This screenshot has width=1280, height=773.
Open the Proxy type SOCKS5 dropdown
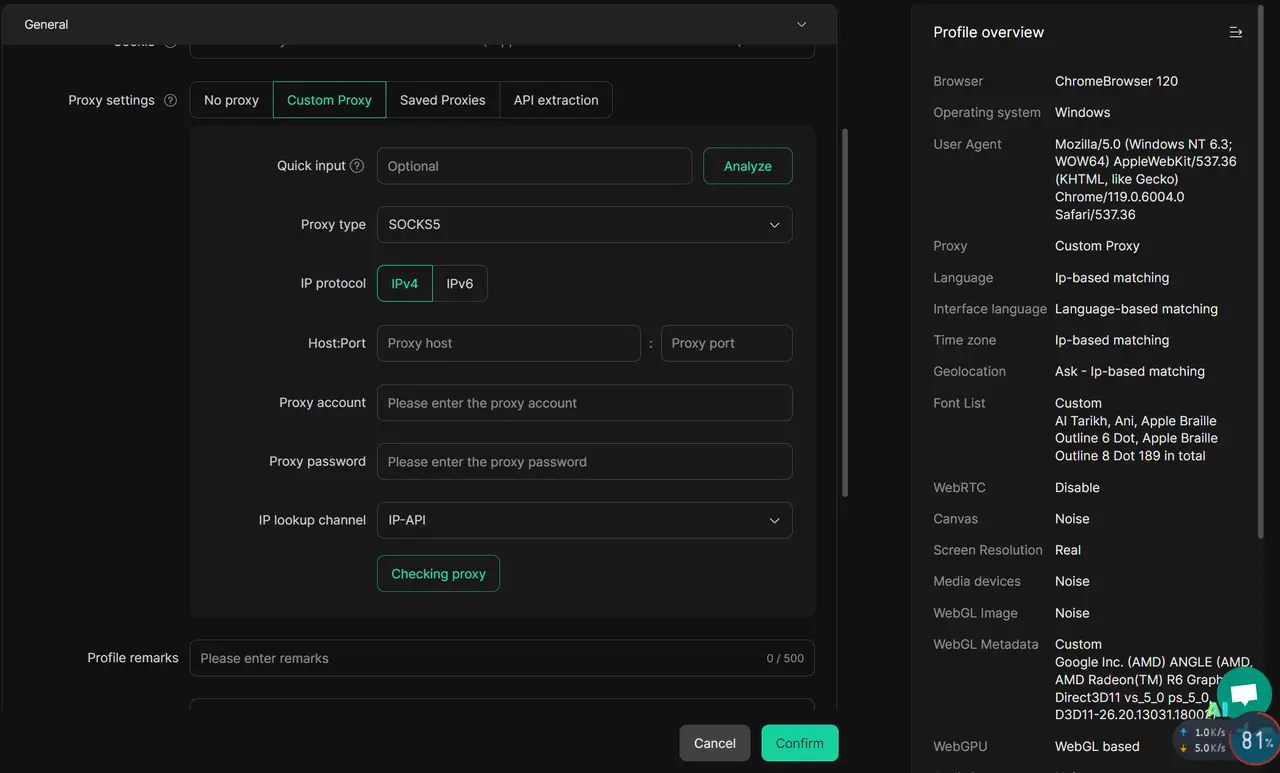[x=584, y=224]
